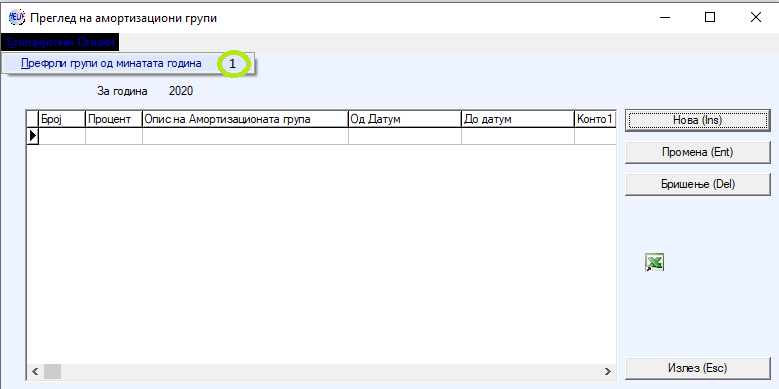Export the table via Excel icon
Screen dimensions: 779x389
click(x=654, y=262)
